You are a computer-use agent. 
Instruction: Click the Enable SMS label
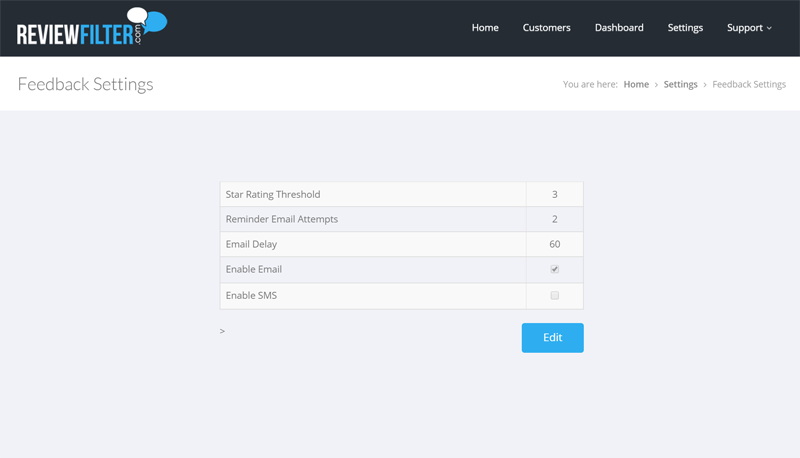(x=251, y=295)
